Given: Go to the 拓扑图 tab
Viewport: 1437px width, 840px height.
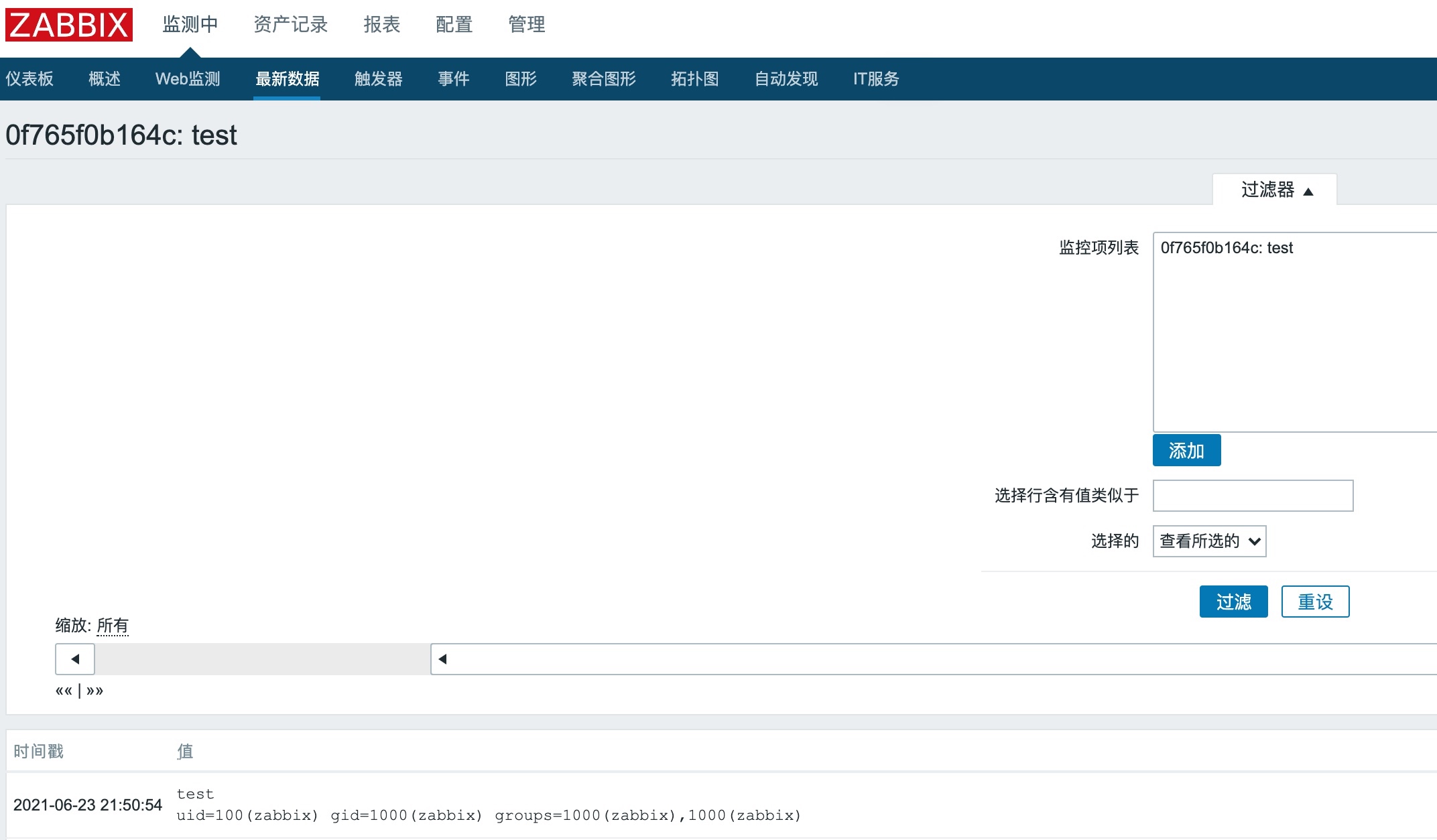Looking at the screenshot, I should pyautogui.click(x=694, y=79).
